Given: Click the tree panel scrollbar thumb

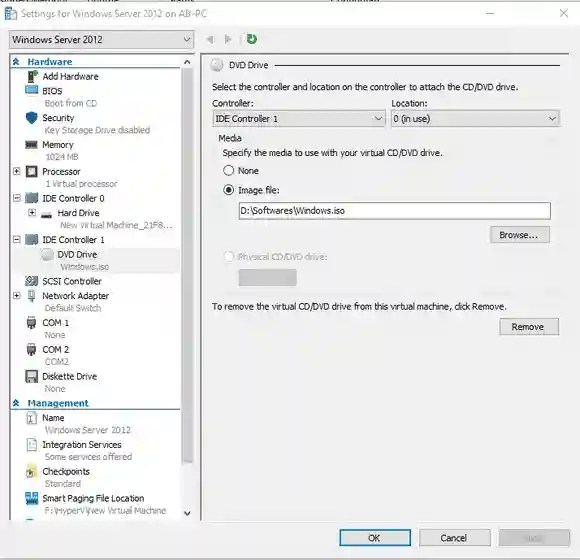Looking at the screenshot, I should (x=188, y=266).
